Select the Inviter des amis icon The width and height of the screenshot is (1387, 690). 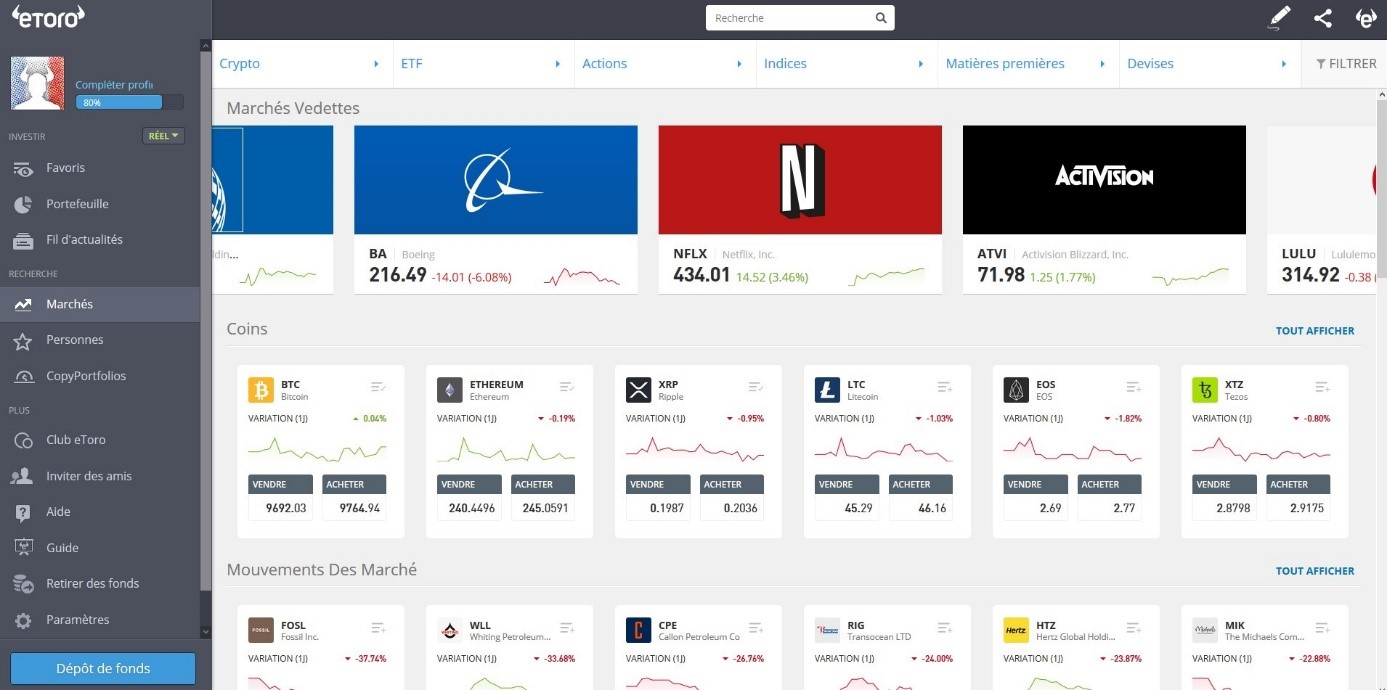pos(28,475)
